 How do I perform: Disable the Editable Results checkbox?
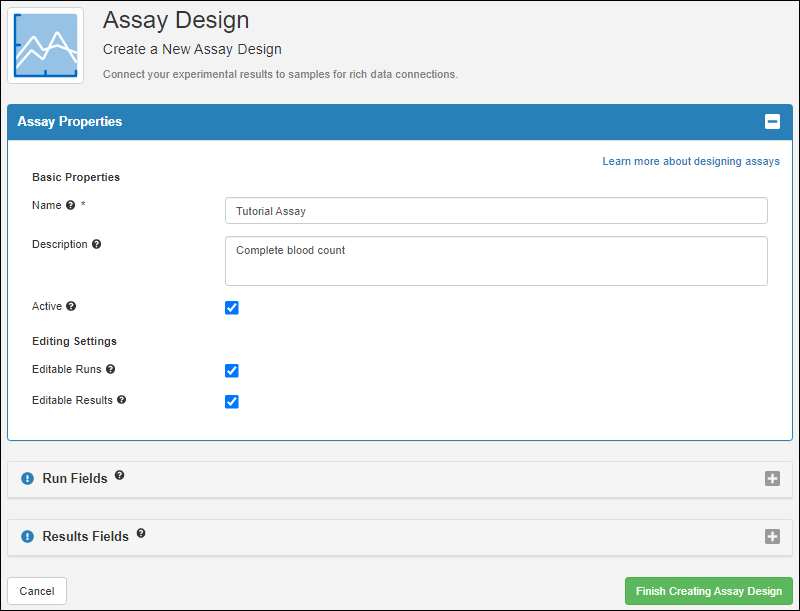[232, 402]
